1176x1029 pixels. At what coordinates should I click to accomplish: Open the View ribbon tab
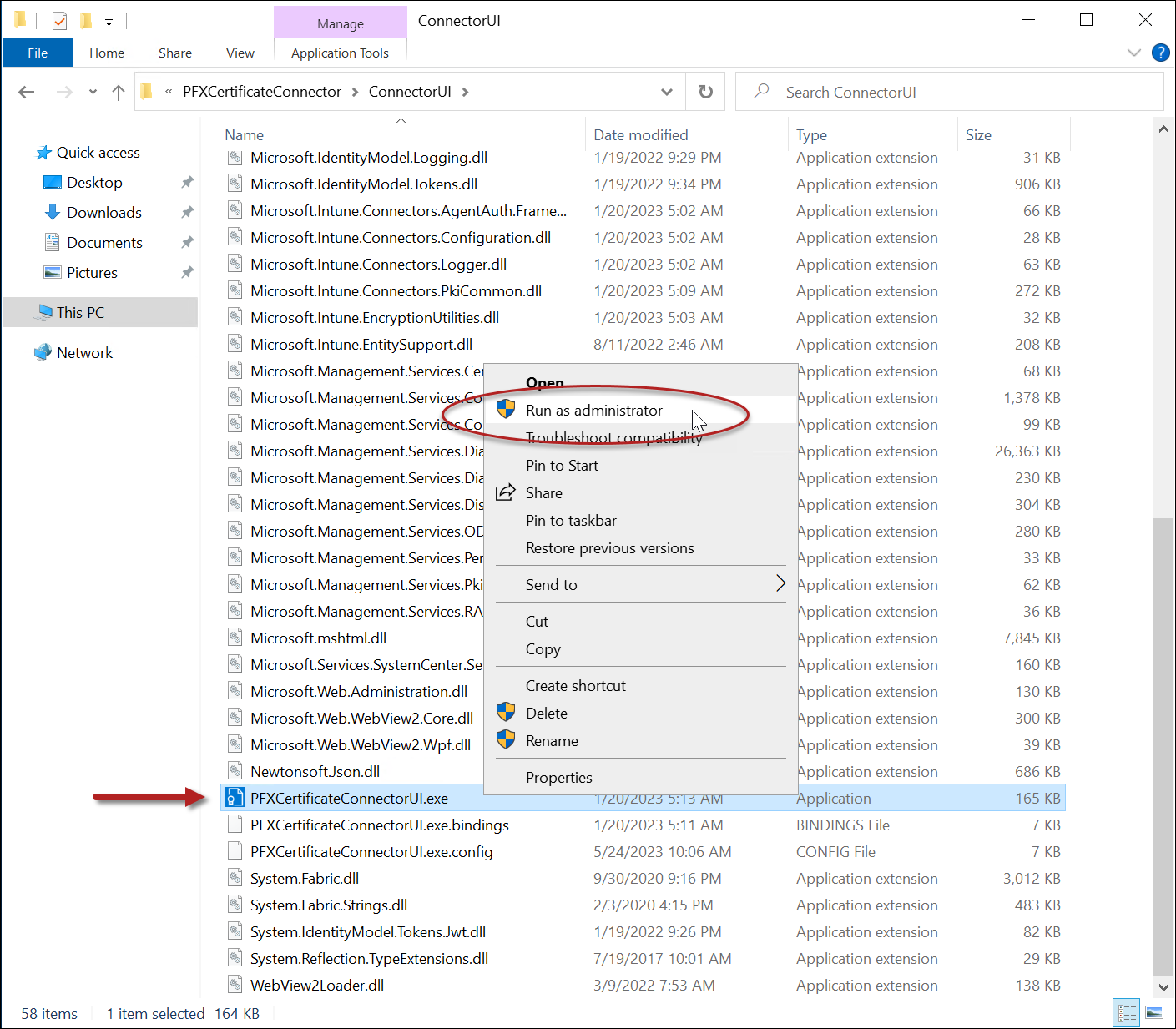[240, 53]
